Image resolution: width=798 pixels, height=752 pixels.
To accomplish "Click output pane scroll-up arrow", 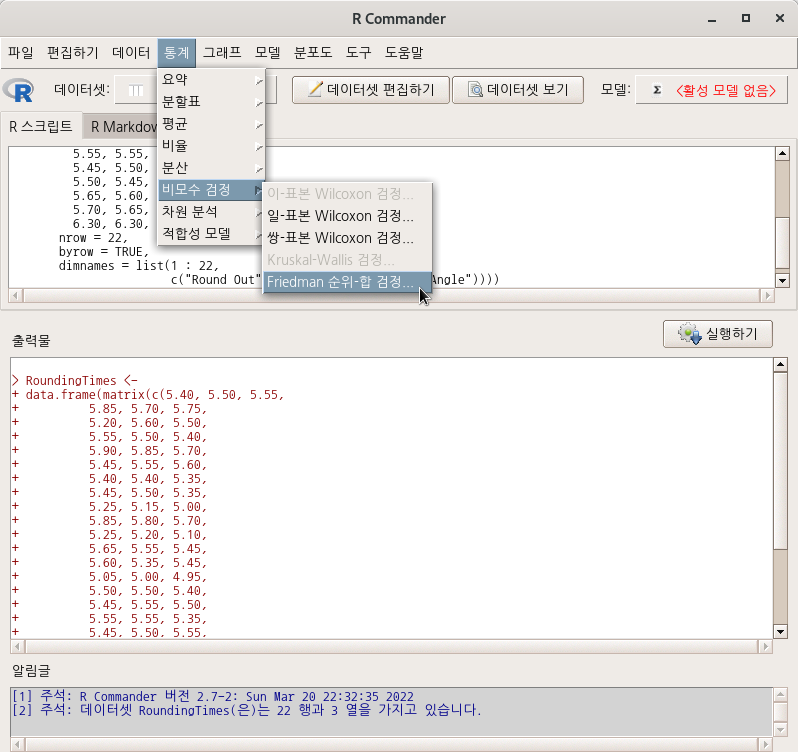I will click(x=780, y=364).
